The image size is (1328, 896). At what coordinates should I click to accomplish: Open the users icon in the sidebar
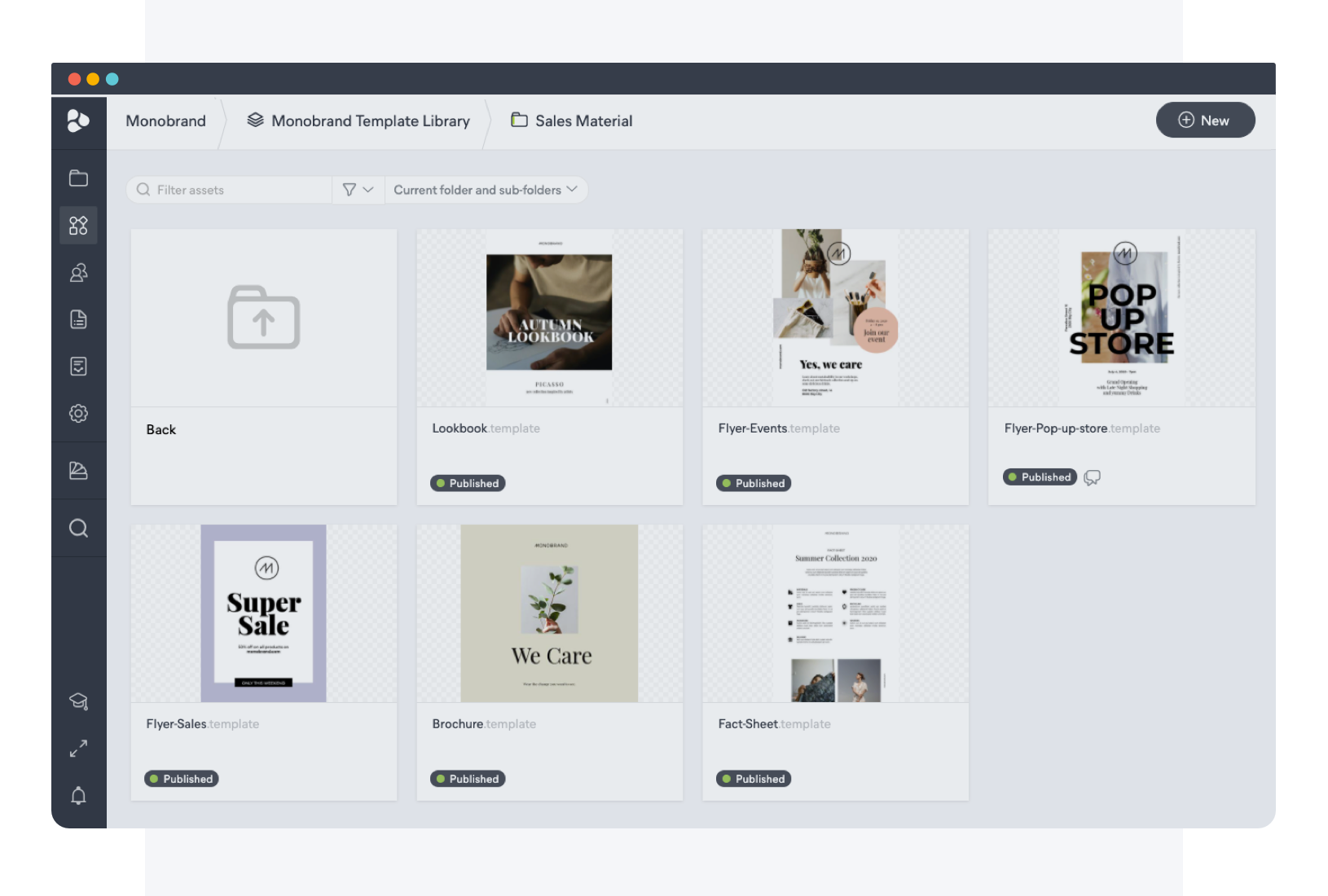(78, 273)
